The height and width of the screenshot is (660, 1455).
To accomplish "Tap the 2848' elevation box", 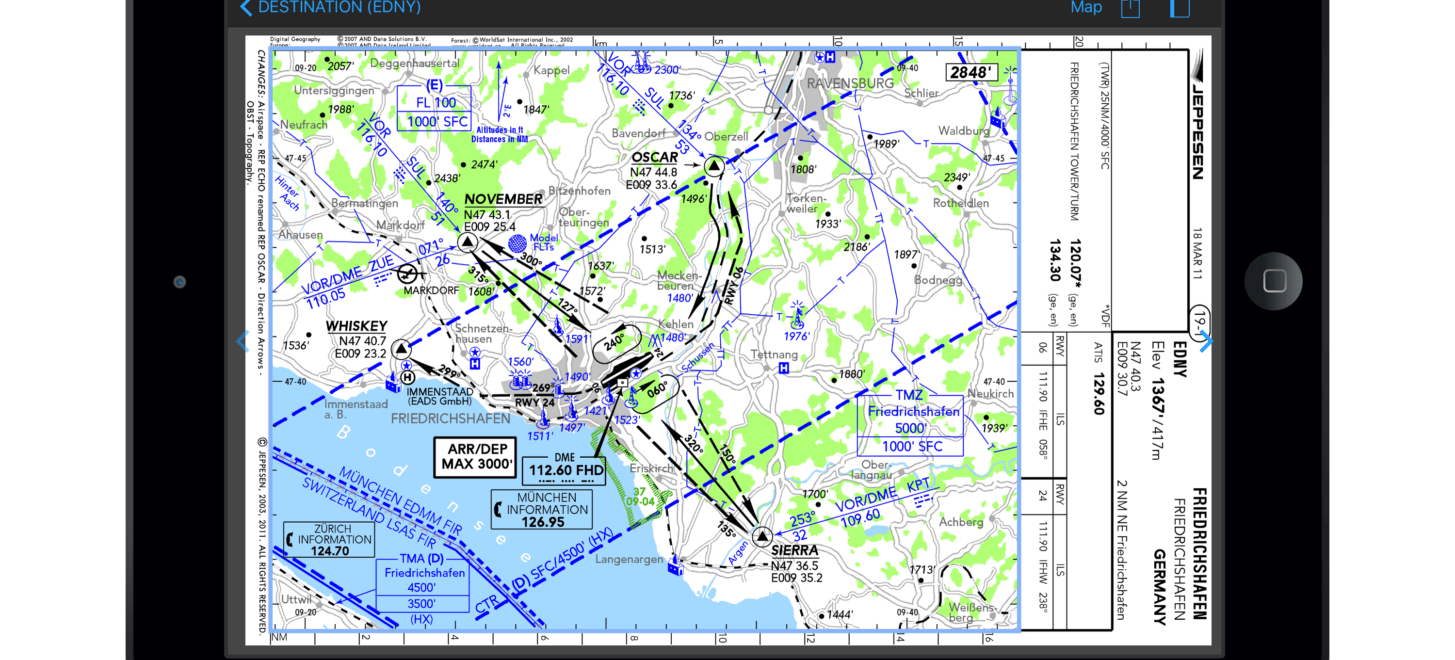I will point(972,73).
